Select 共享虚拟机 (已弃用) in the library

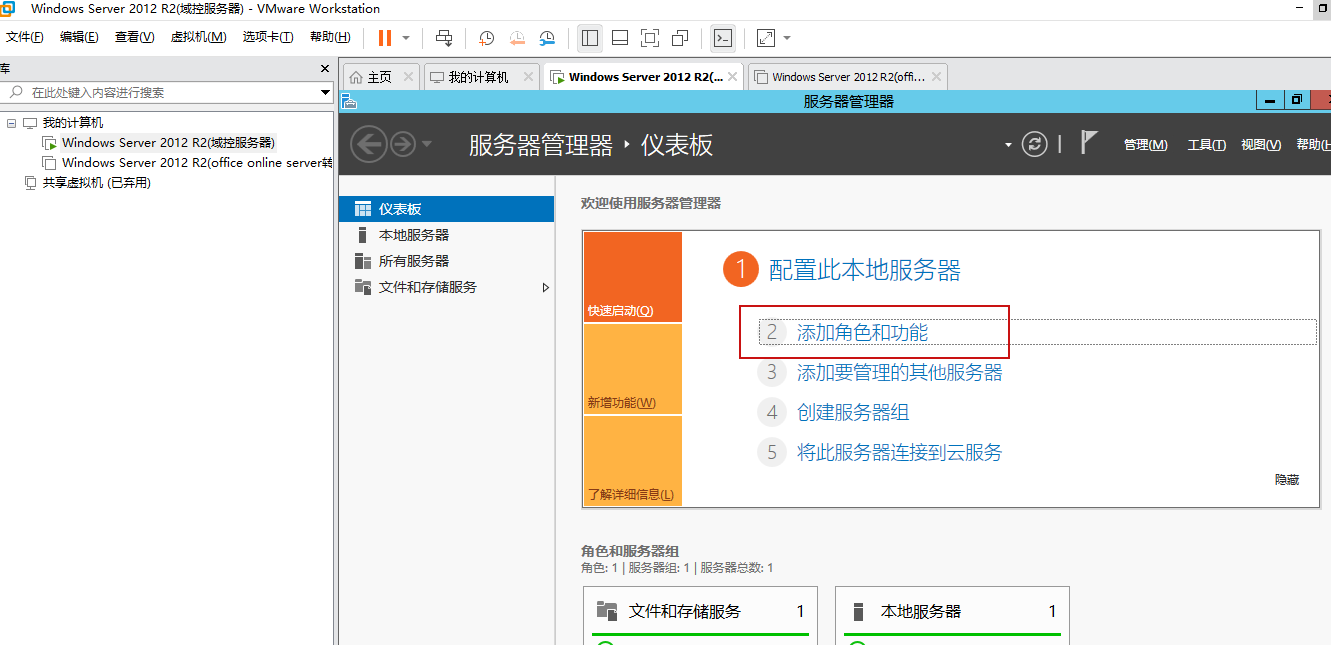(x=96, y=183)
